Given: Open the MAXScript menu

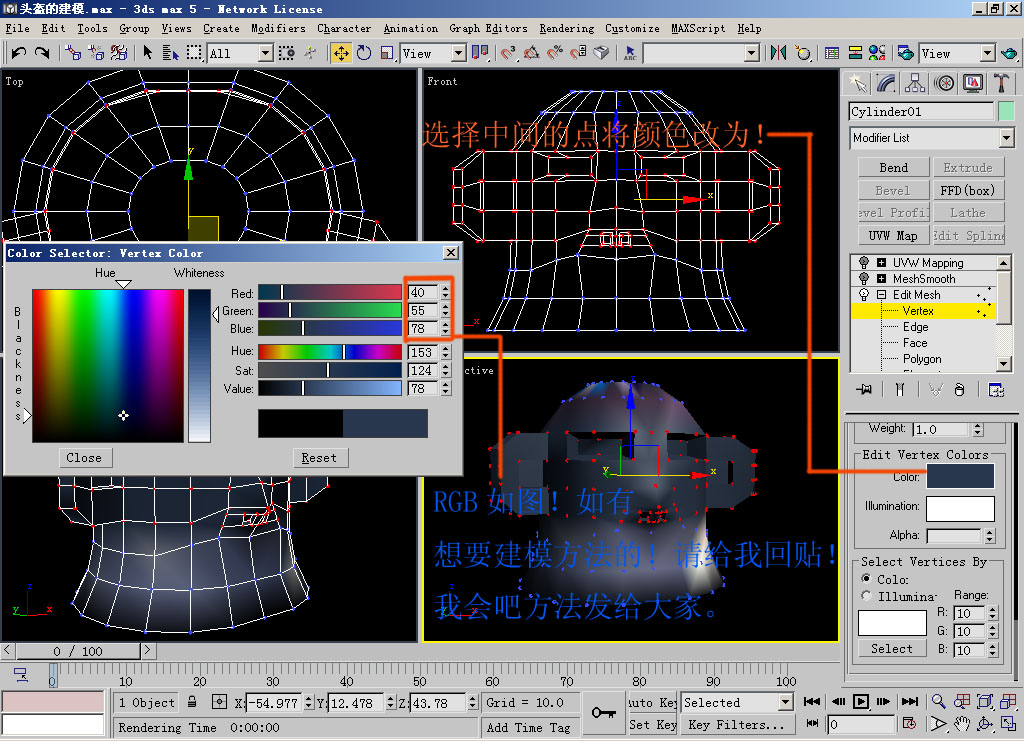Looking at the screenshot, I should pyautogui.click(x=698, y=28).
